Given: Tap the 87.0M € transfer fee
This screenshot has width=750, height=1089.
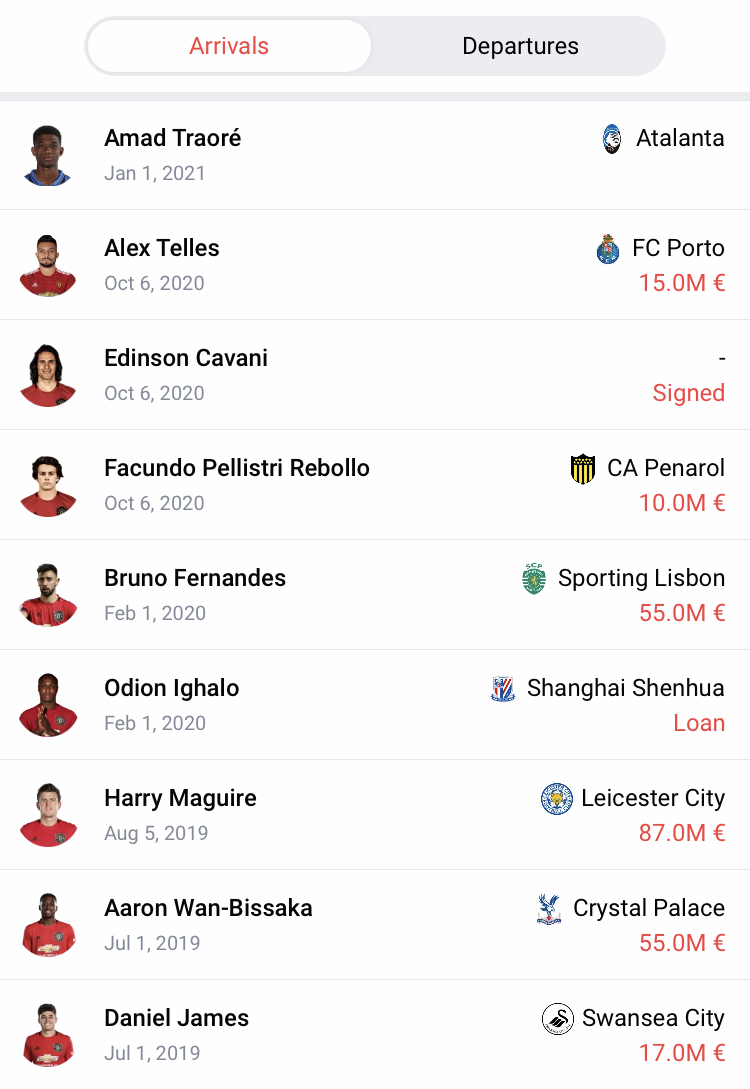Looking at the screenshot, I should 682,833.
